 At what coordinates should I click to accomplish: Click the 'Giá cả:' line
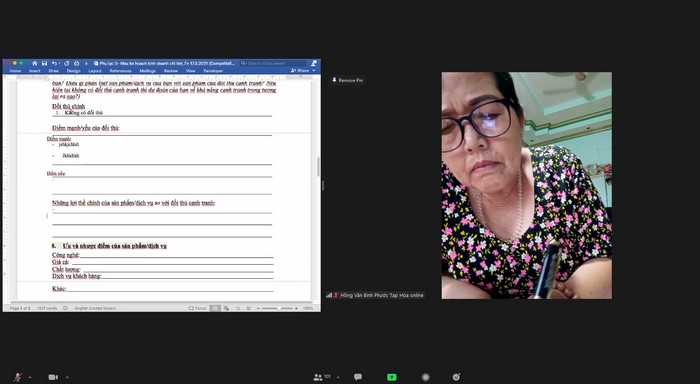(x=162, y=262)
